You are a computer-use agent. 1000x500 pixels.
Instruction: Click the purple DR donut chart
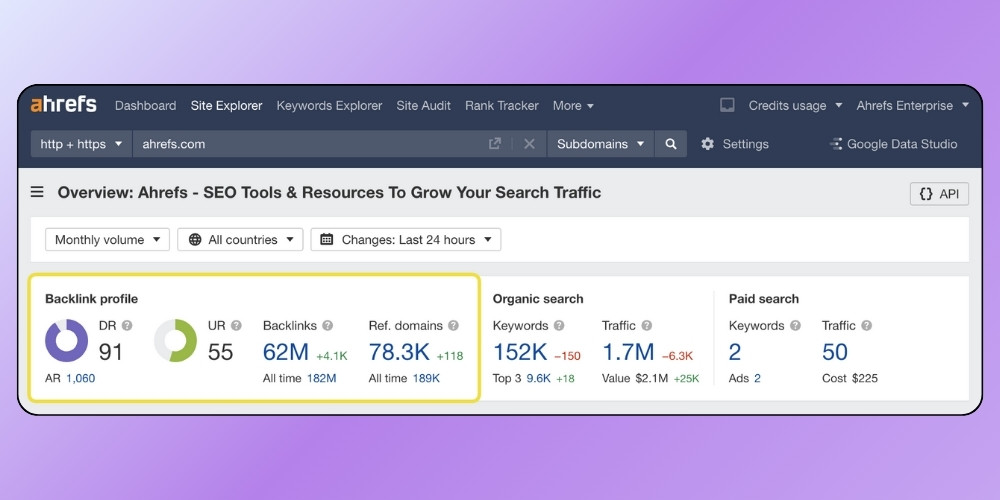pyautogui.click(x=67, y=341)
